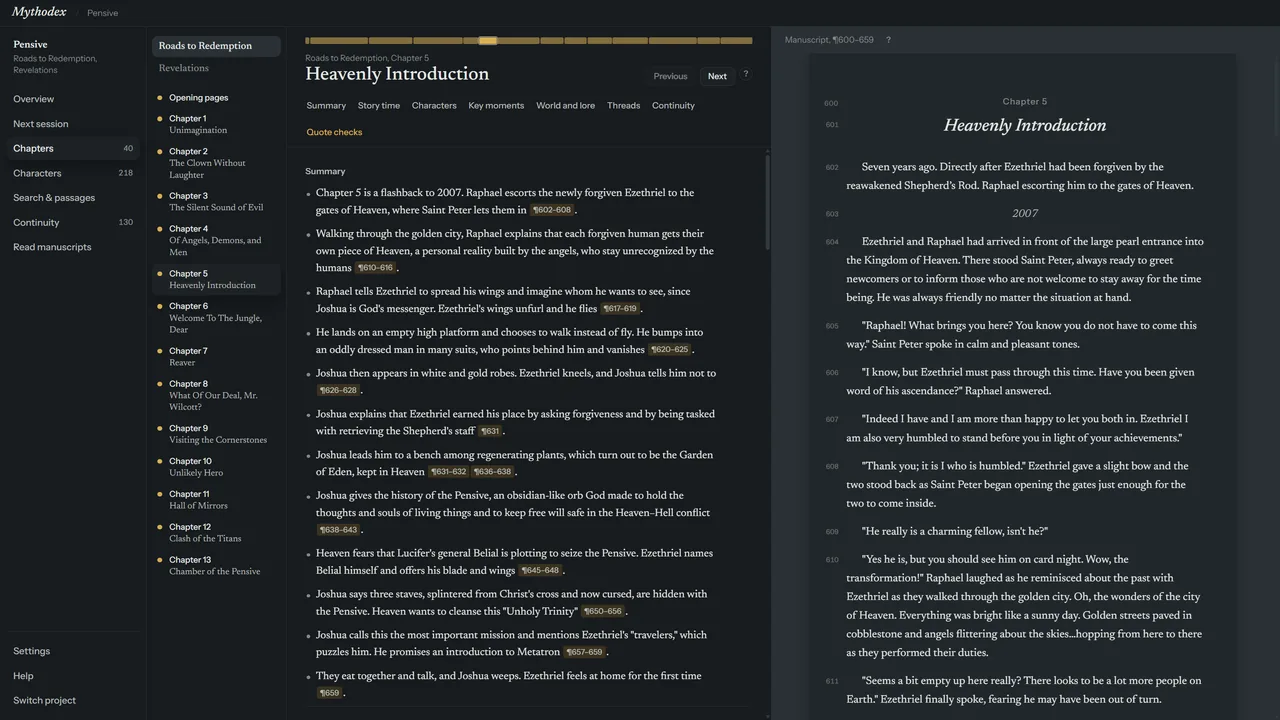Open the Opening pages entry
Viewport: 1280px width, 720px height.
[x=216, y=98]
